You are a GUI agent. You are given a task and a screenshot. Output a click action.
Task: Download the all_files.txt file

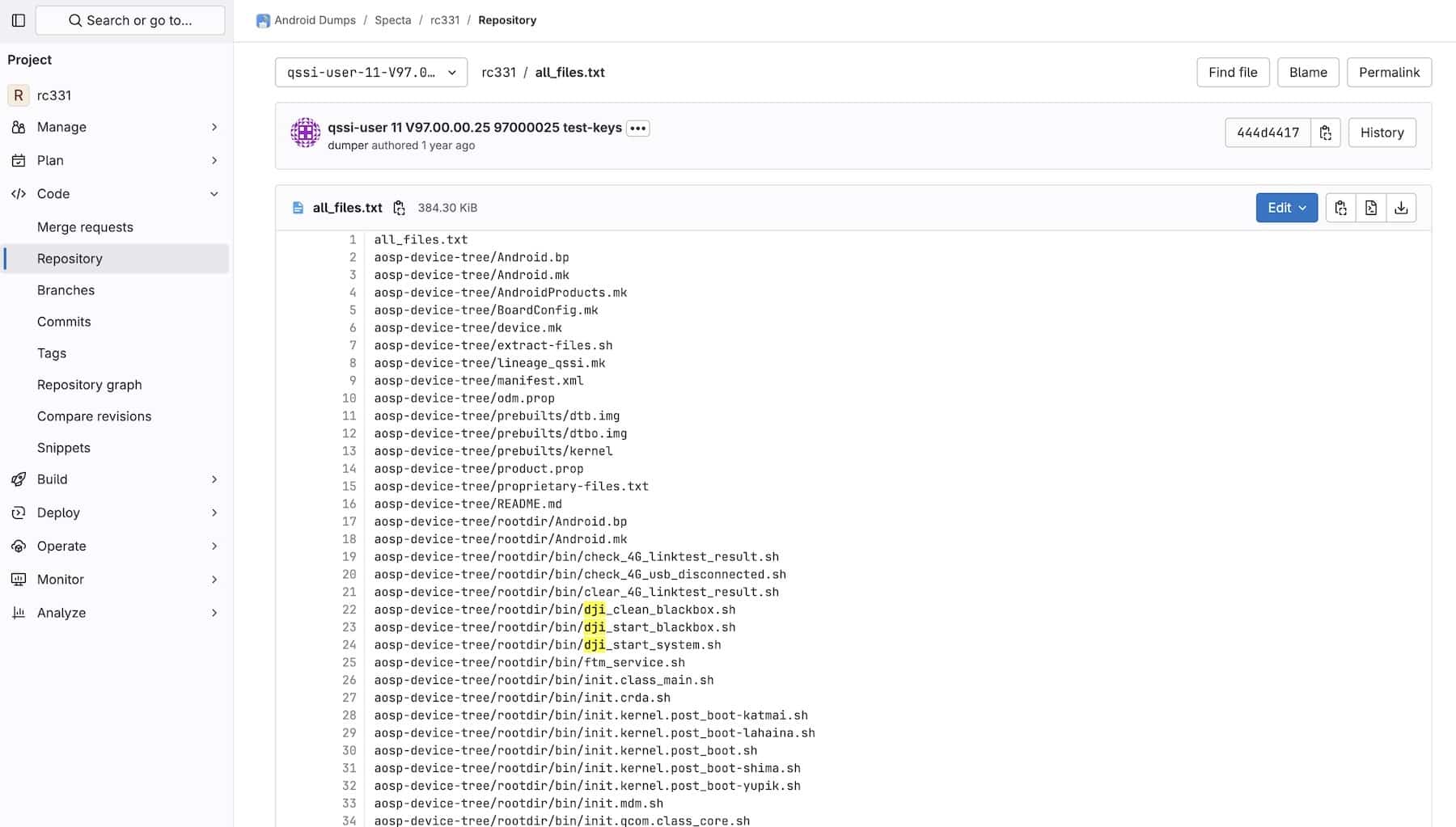click(1401, 208)
